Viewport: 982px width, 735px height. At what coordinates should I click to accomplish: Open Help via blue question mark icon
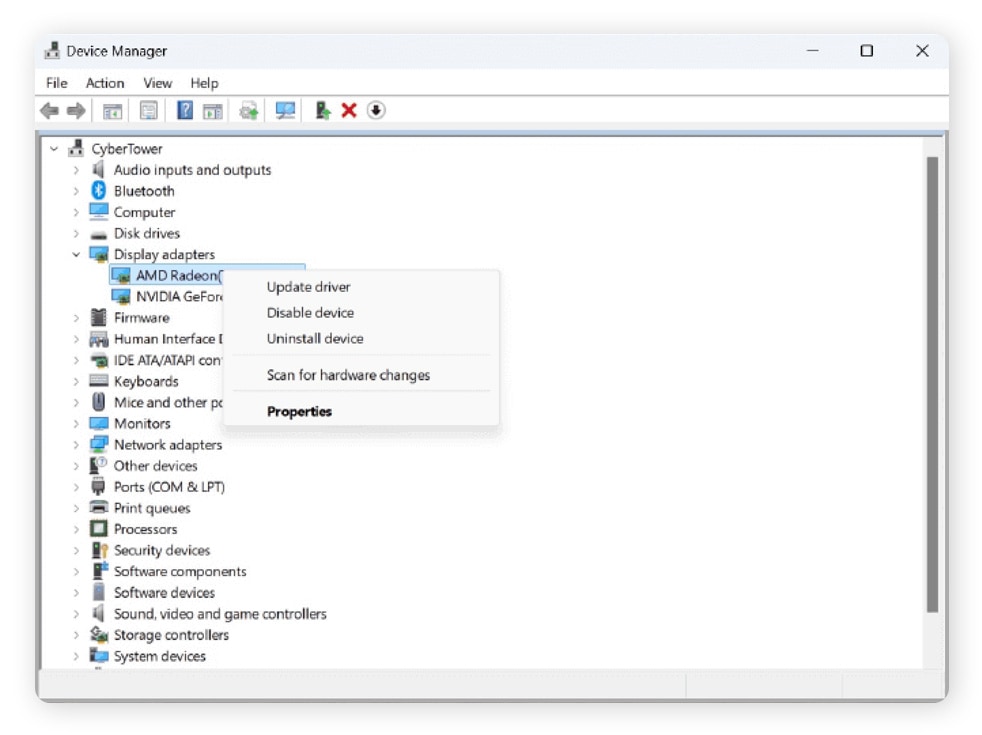tap(185, 110)
